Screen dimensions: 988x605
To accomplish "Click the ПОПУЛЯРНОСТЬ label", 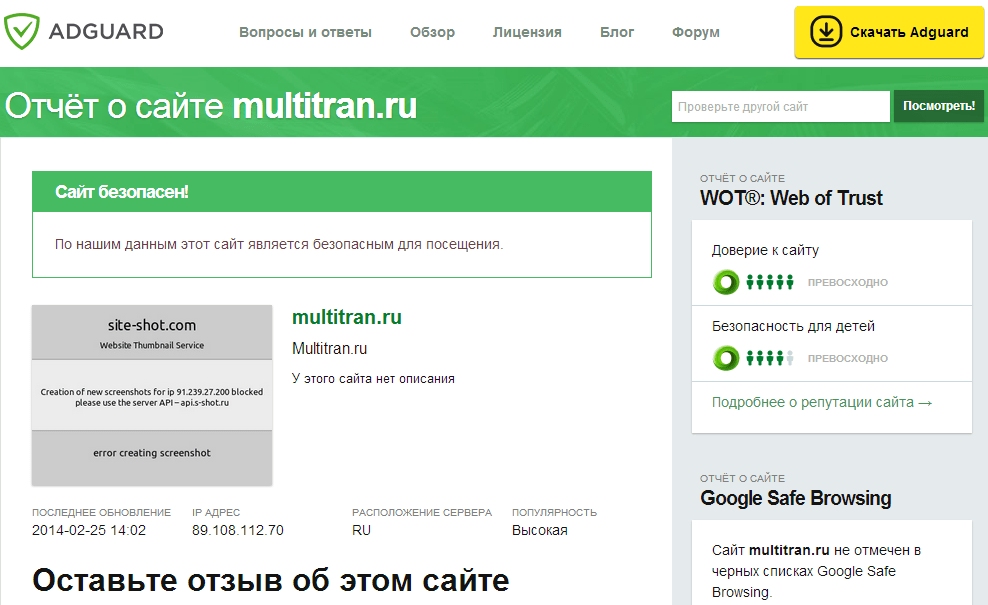I will [x=554, y=512].
